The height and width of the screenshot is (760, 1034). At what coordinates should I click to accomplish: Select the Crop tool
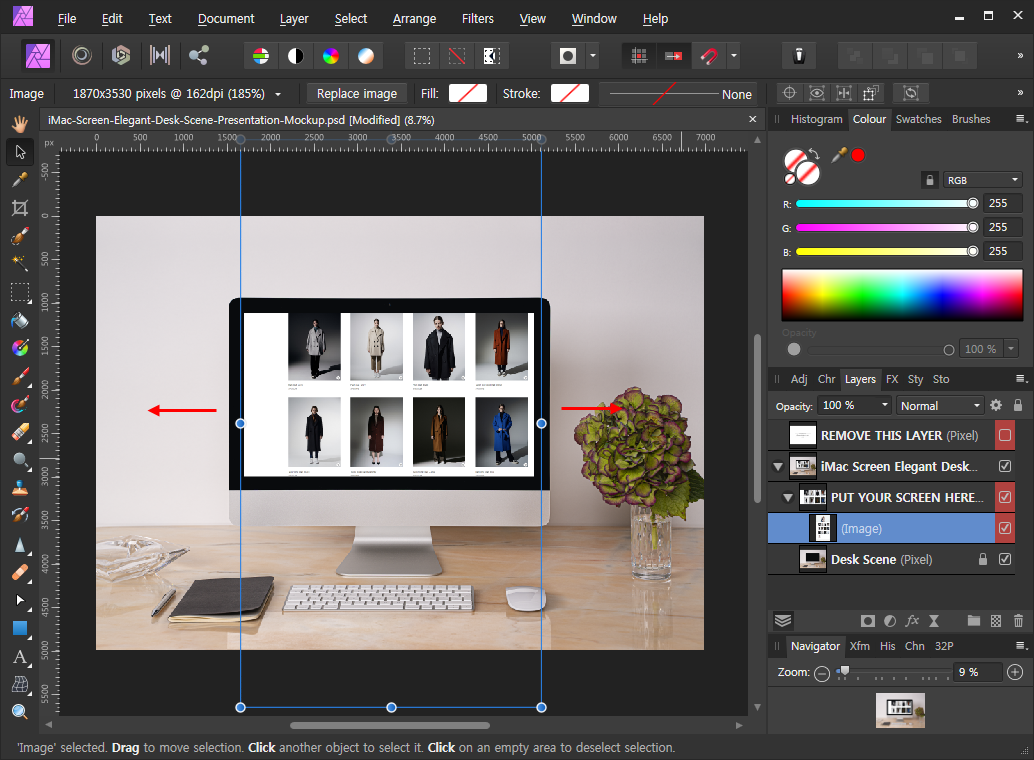click(20, 208)
